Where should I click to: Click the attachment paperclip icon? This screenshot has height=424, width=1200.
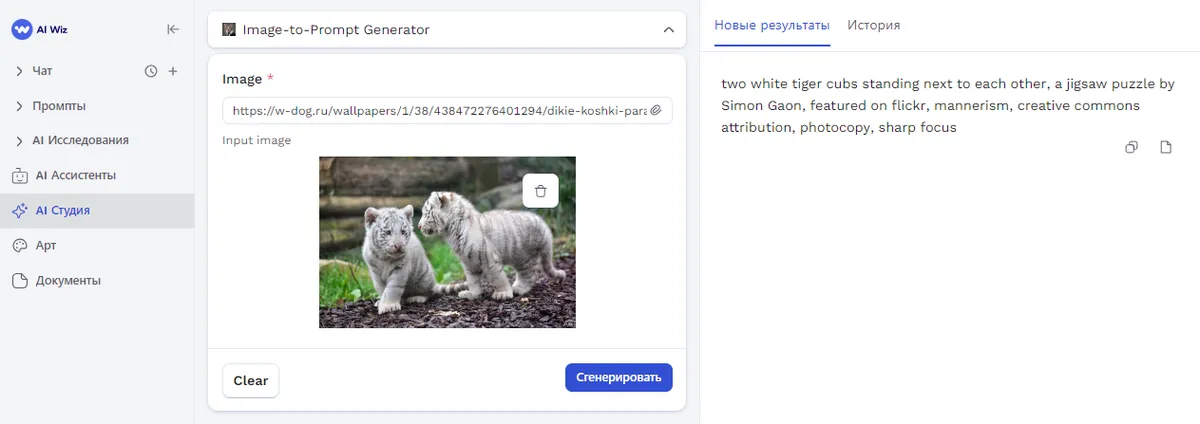click(x=657, y=110)
